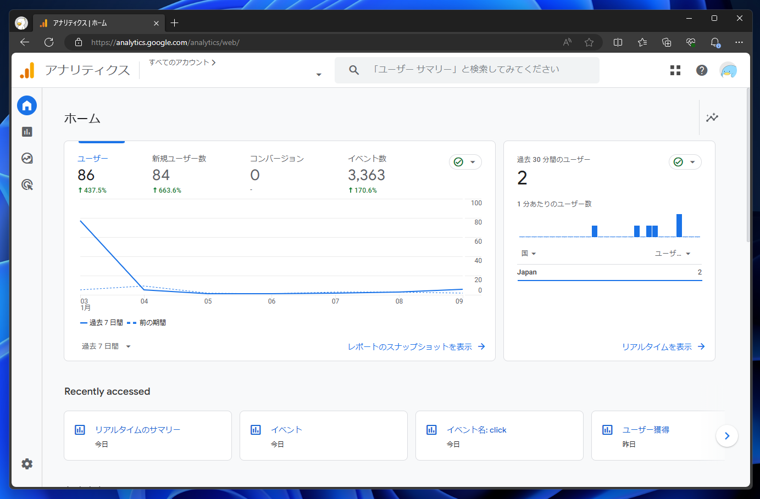The height and width of the screenshot is (499, 760).
Task: Click the 過去 30 分間のユーザー heading
Action: pos(554,159)
